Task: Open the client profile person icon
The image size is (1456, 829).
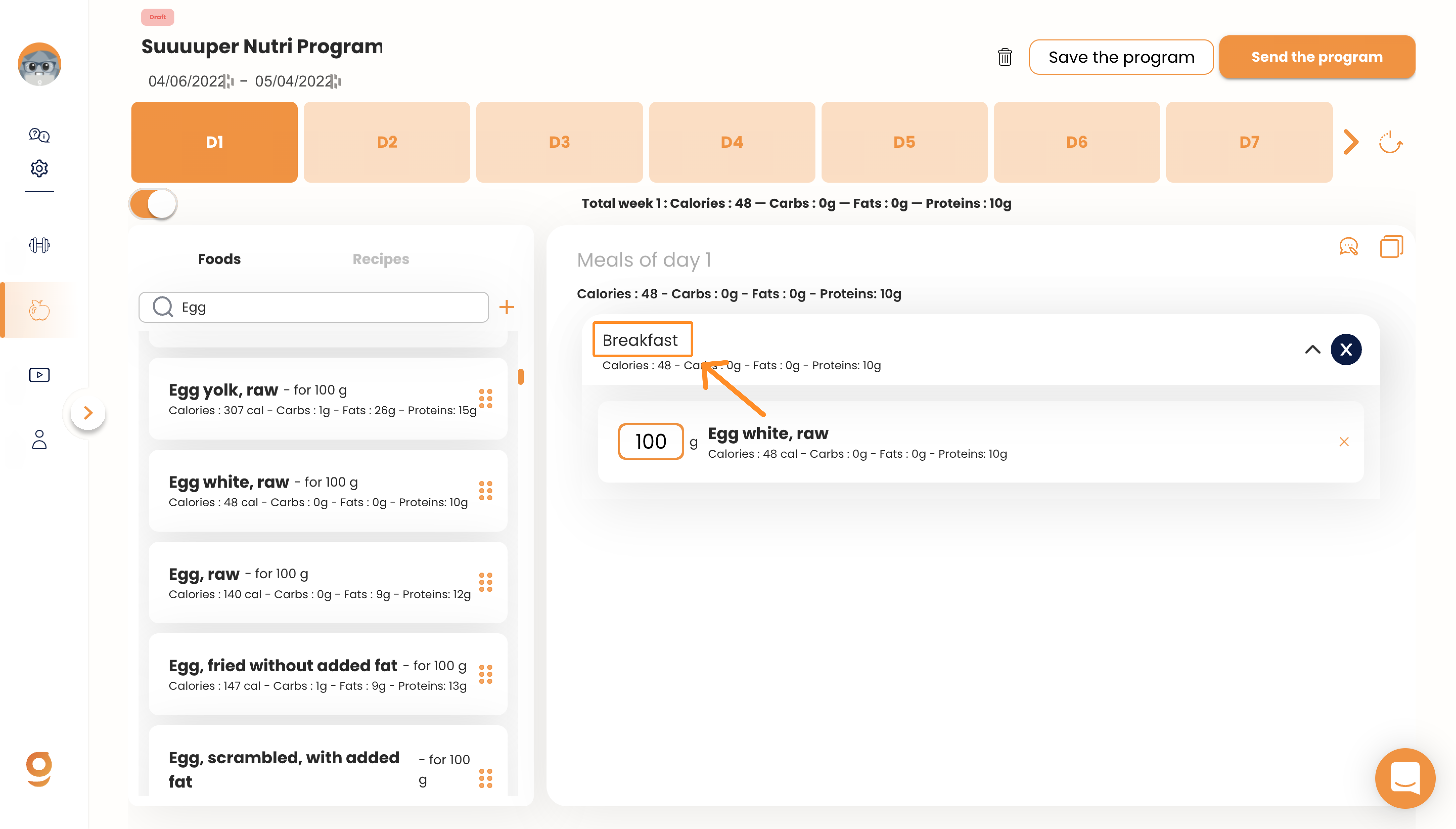Action: (x=39, y=440)
